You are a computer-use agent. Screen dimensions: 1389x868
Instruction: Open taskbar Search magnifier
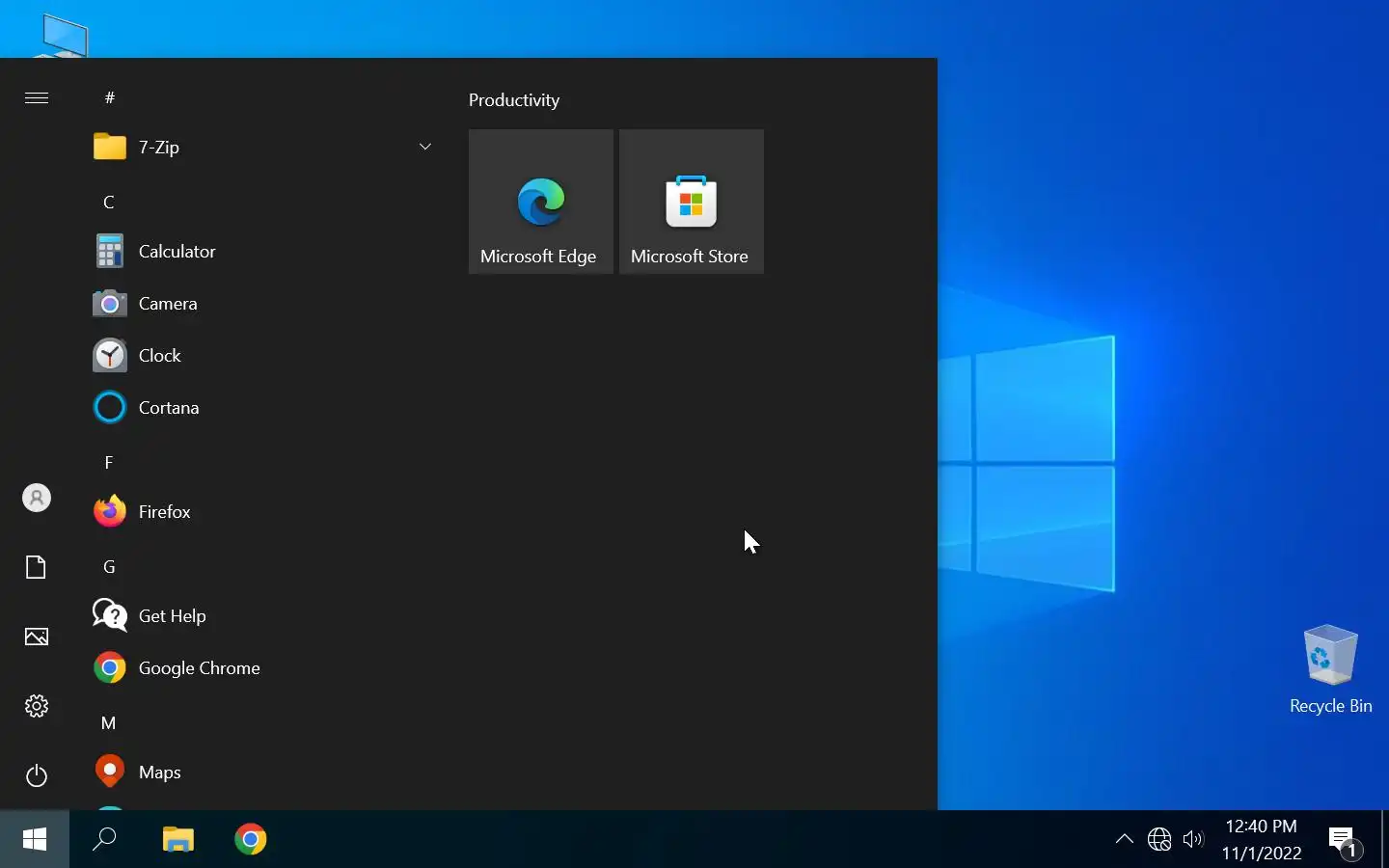(104, 839)
